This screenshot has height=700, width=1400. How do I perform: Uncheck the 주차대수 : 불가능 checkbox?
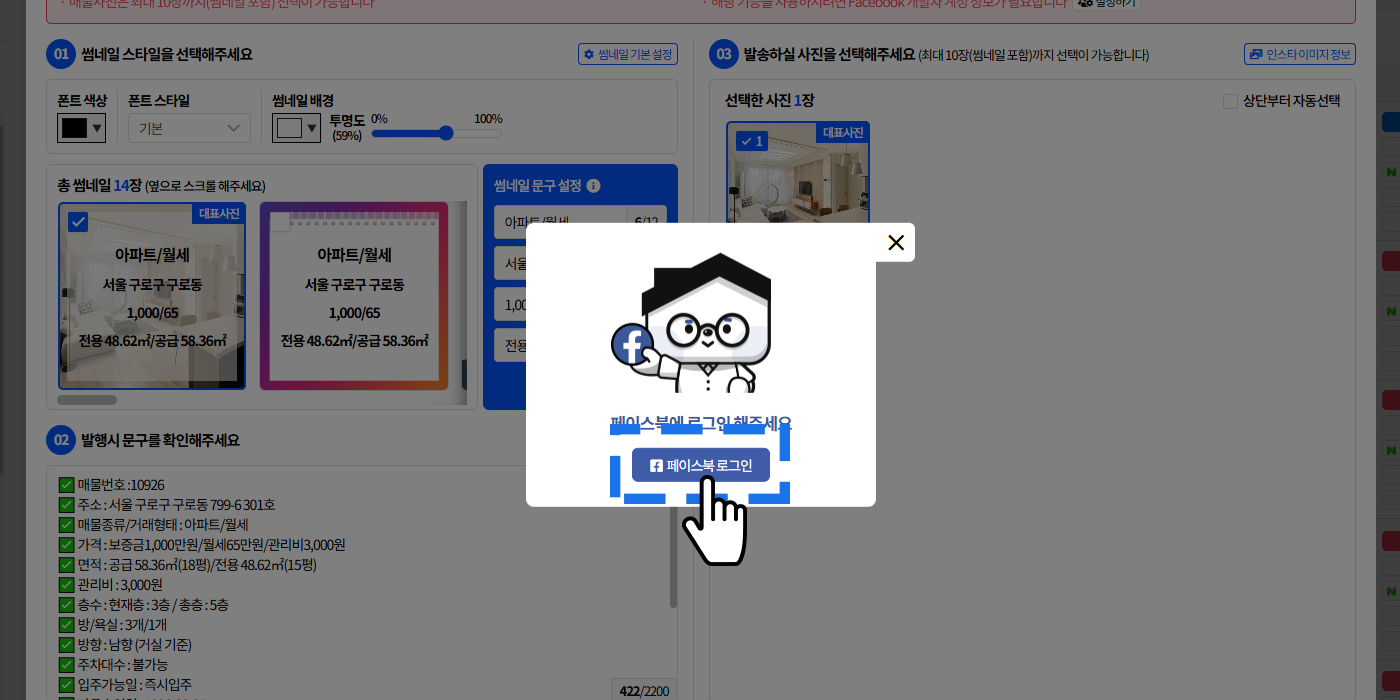[67, 665]
